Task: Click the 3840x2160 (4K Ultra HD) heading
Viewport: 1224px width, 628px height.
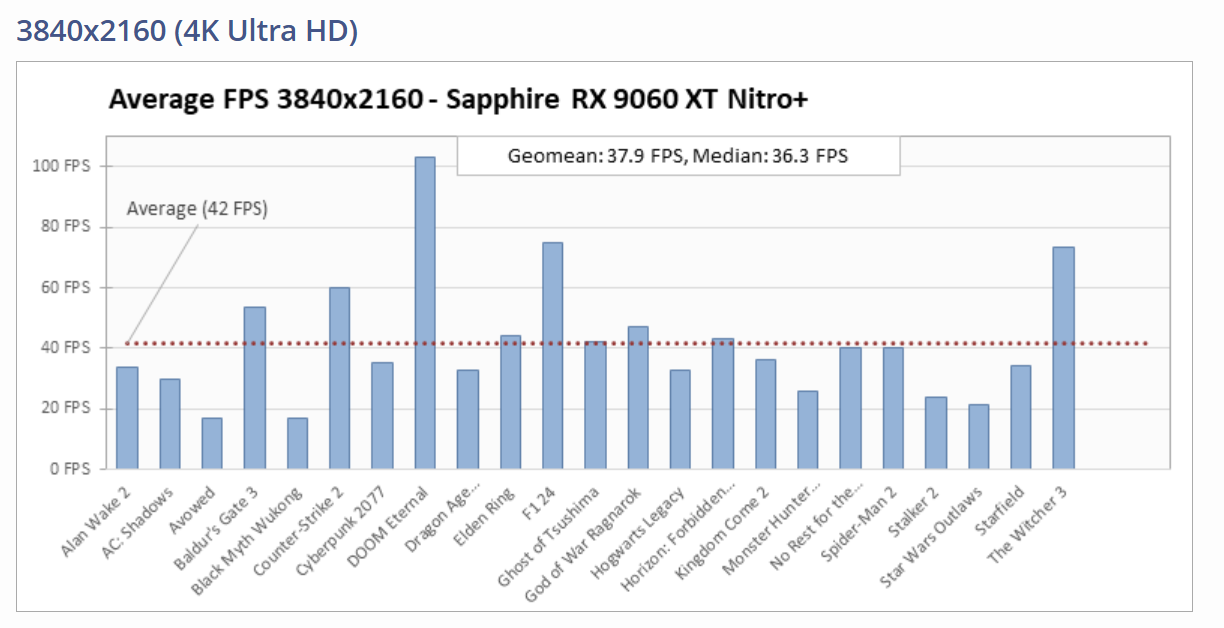Action: (188, 31)
